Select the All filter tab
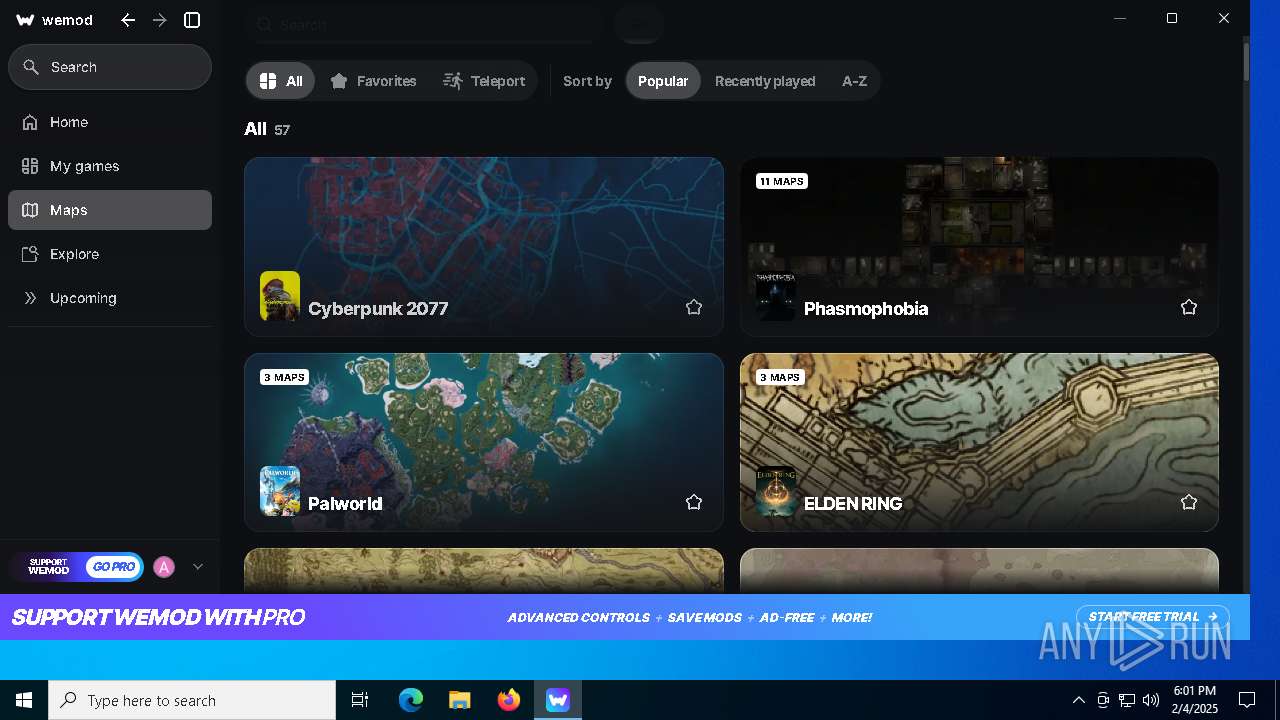Screen dimensions: 1280x720 [281, 81]
